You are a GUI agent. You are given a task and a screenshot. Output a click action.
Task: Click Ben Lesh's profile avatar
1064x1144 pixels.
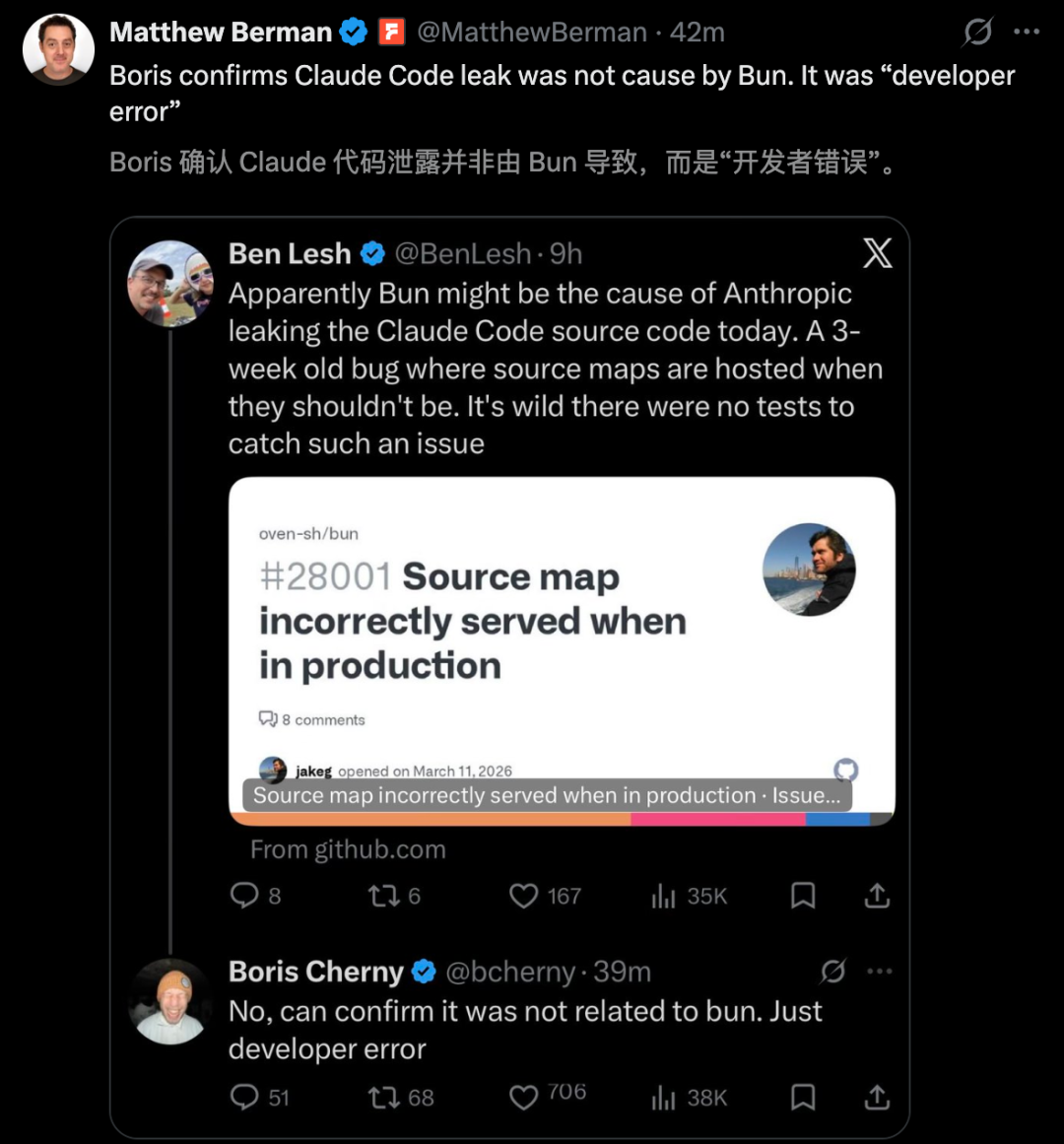pos(170,284)
